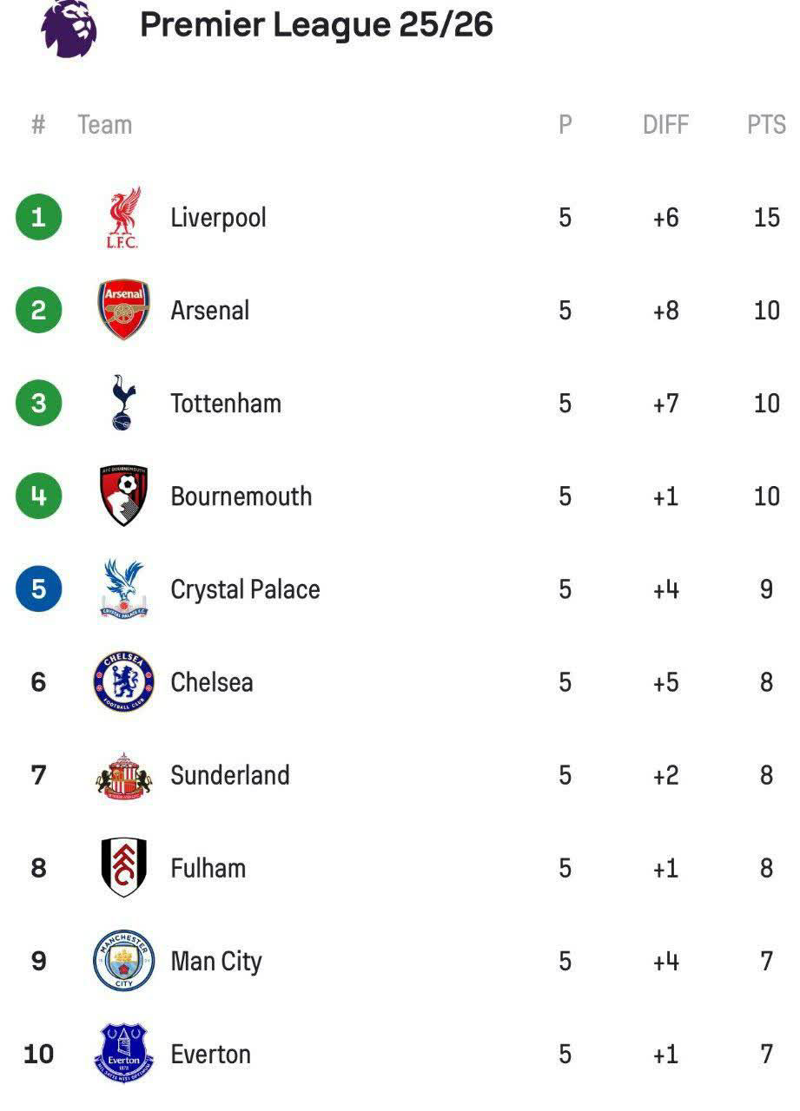Click the Man City club badge

pyautogui.click(x=124, y=961)
